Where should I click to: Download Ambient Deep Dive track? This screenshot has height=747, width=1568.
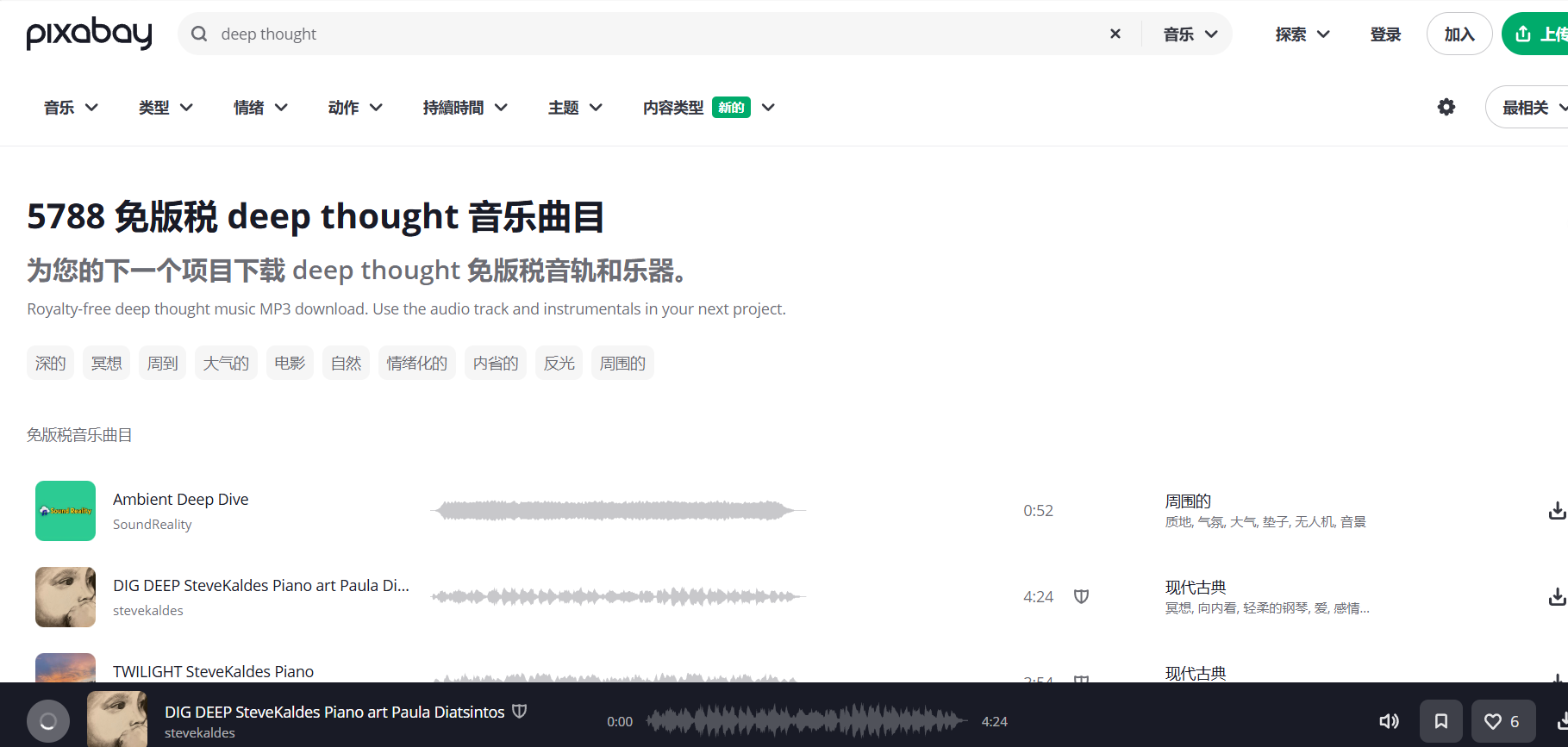pyautogui.click(x=1557, y=511)
